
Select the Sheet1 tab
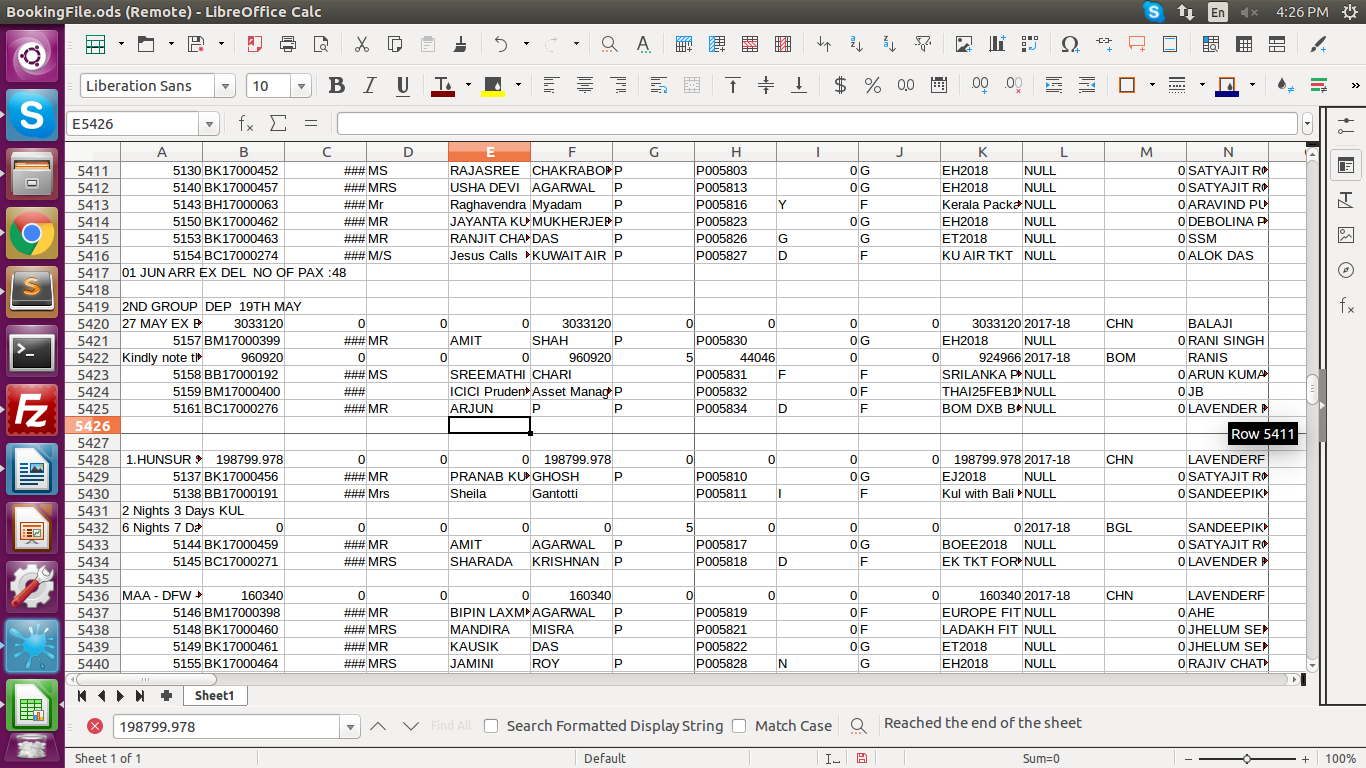214,695
